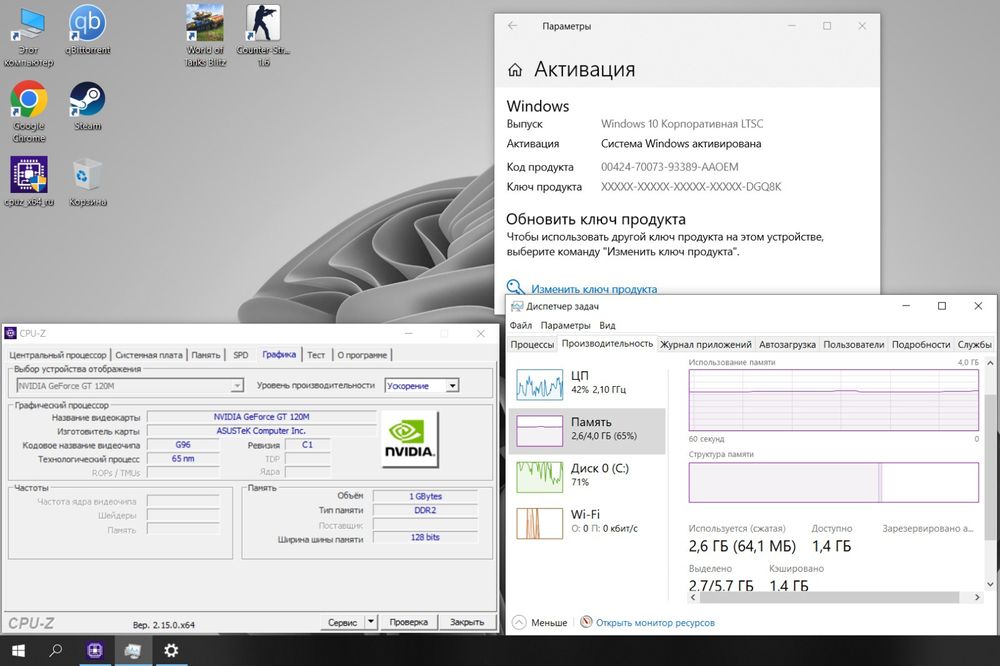
Task: Click the ASUSTeK Computer Inc. field
Action: [x=261, y=431]
